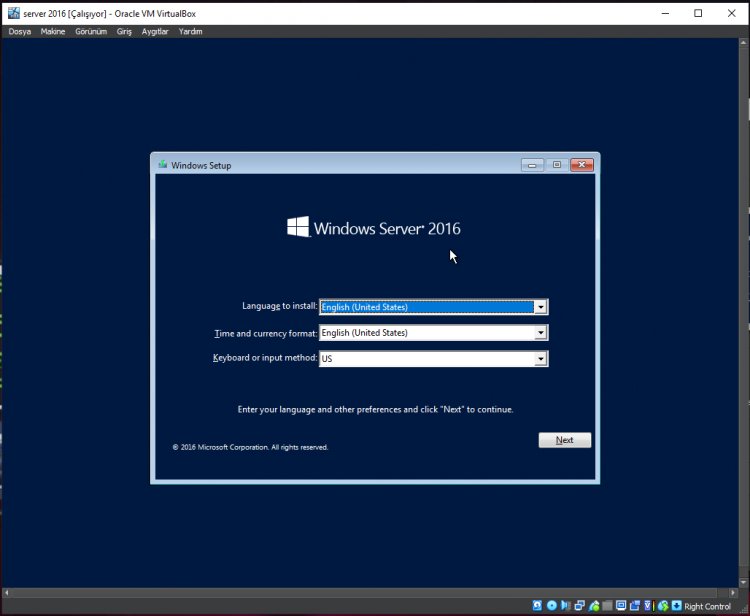Click the horizontal scrollbar left arrow

6,593
